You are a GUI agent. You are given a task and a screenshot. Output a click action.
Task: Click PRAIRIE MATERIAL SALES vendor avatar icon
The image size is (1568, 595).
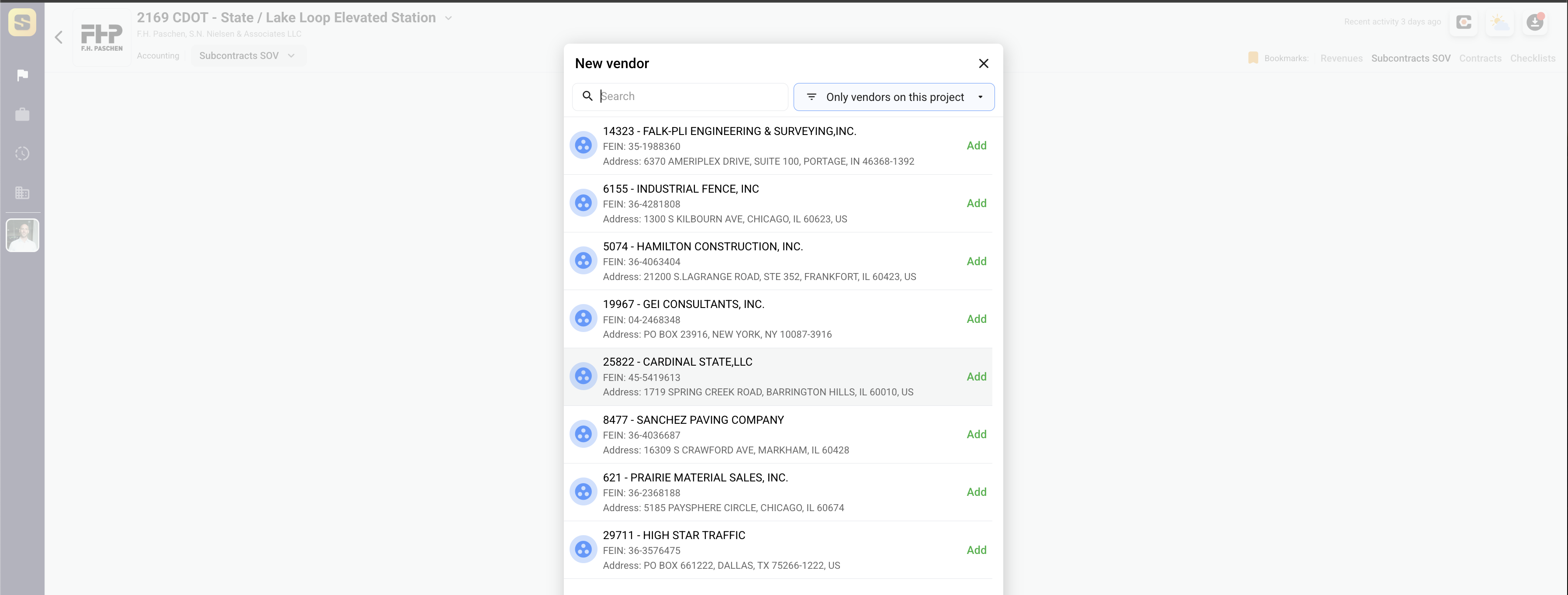(583, 491)
